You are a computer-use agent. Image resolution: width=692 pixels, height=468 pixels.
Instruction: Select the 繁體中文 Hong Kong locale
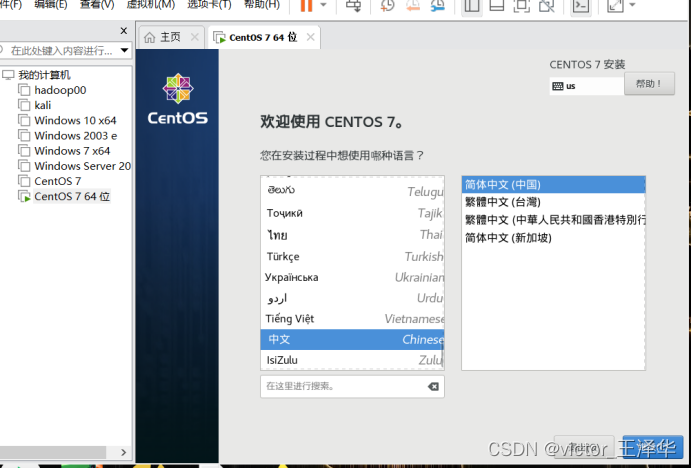pyautogui.click(x=553, y=220)
